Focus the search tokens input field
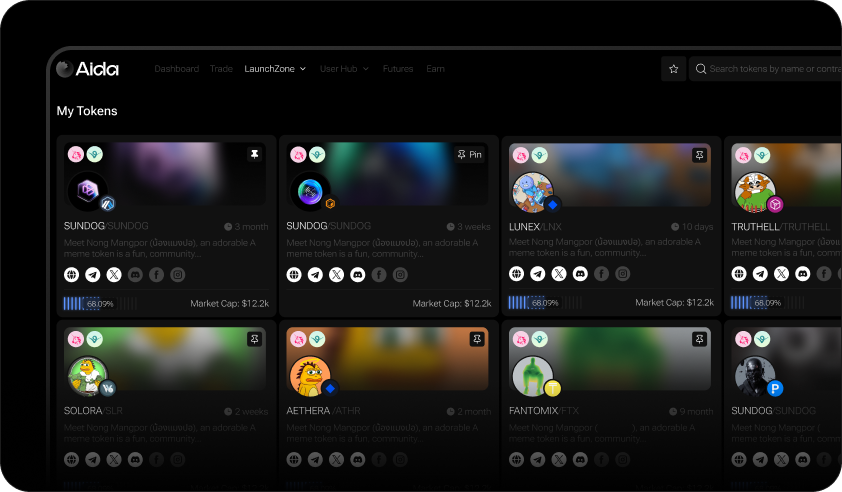Image resolution: width=842 pixels, height=492 pixels. coord(770,69)
